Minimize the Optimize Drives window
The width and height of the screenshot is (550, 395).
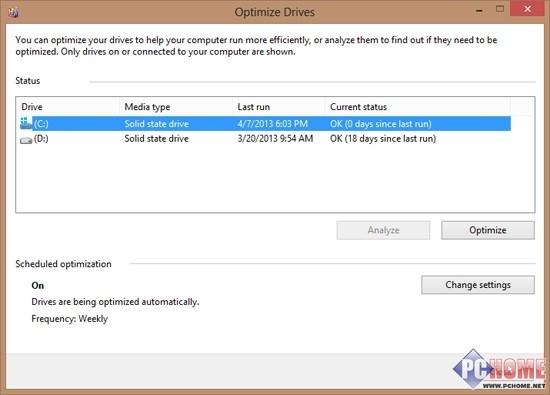pyautogui.click(x=479, y=11)
